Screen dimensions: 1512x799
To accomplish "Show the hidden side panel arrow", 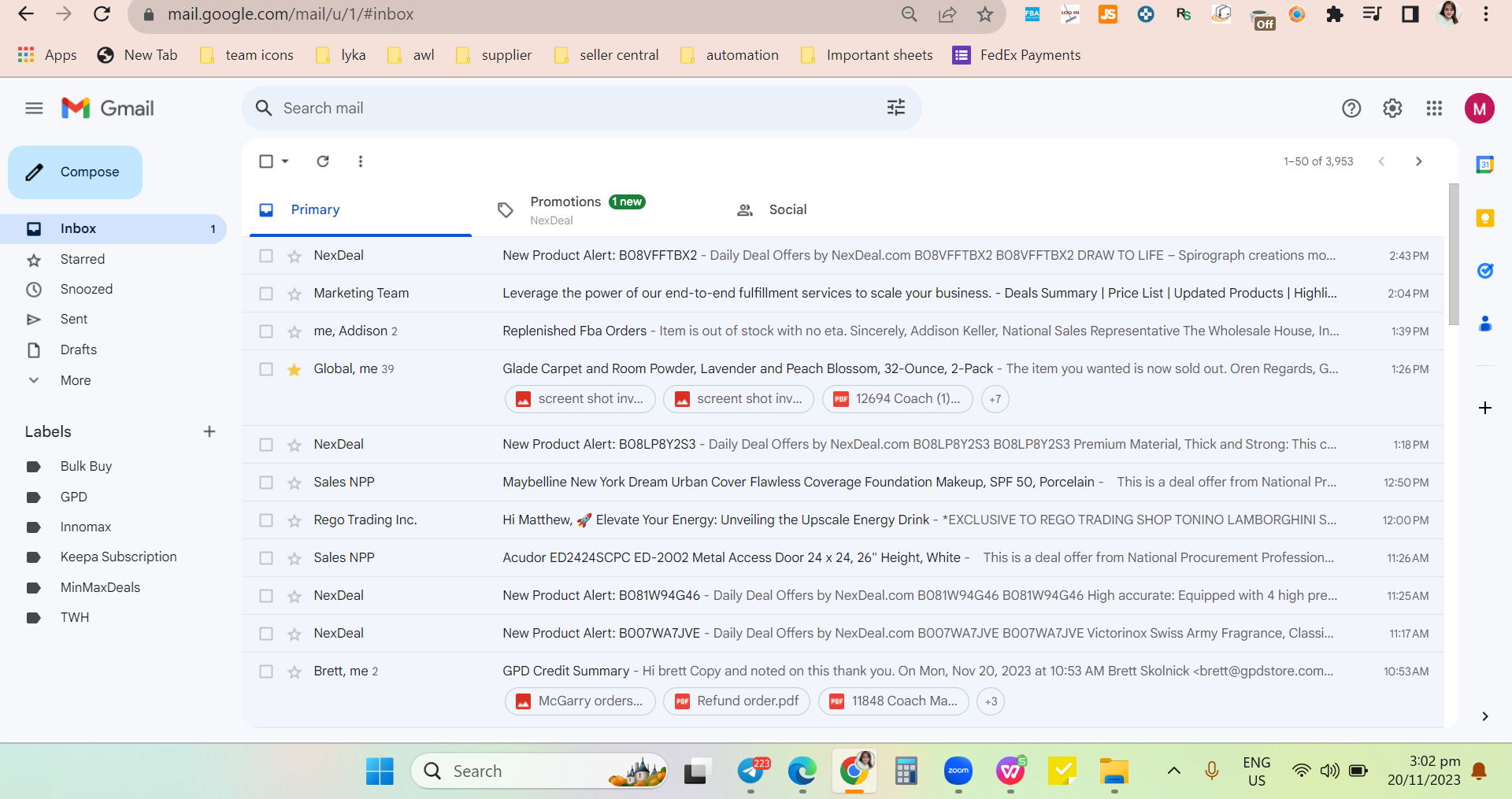I will pos(1485,716).
